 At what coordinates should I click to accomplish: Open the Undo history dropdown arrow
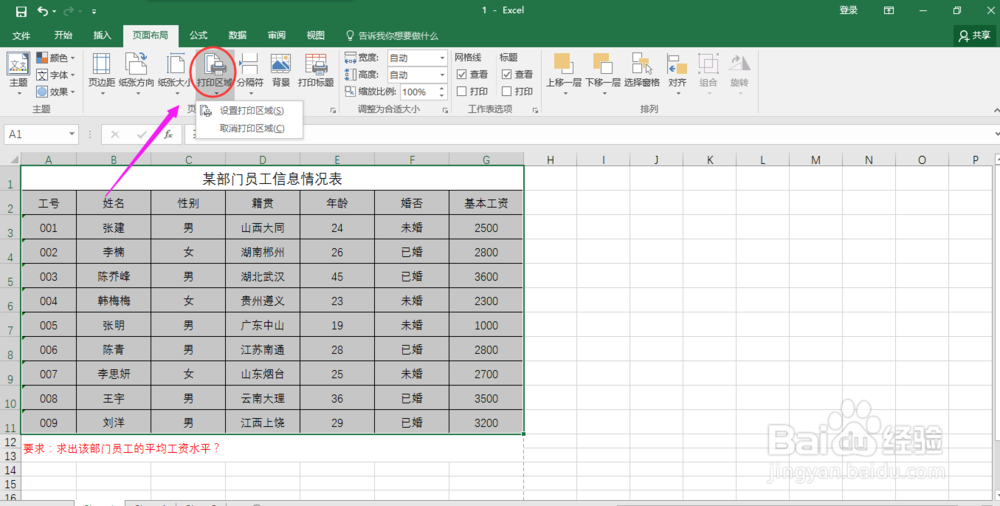point(54,11)
